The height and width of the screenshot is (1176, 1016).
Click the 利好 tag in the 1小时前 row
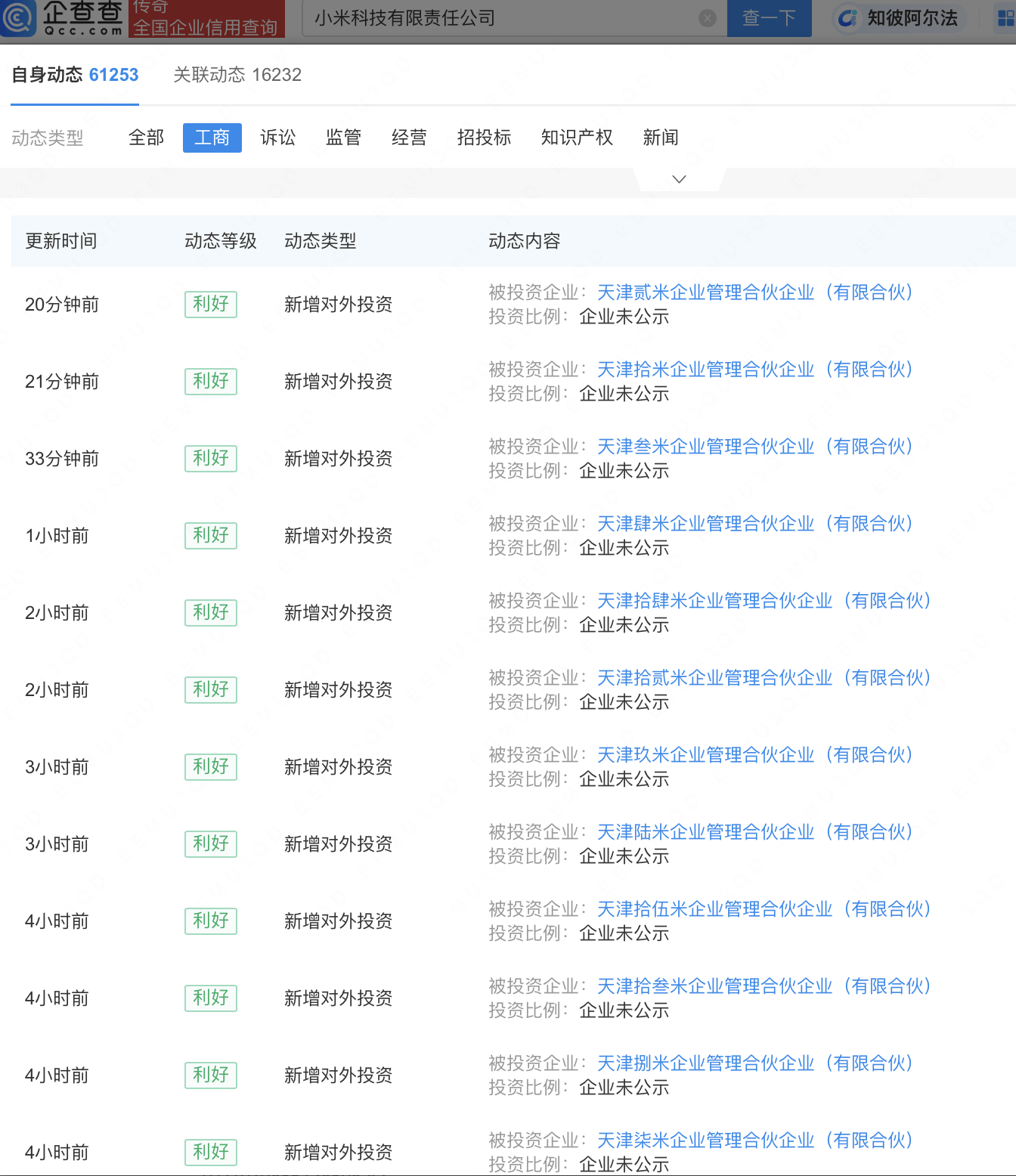[x=211, y=536]
